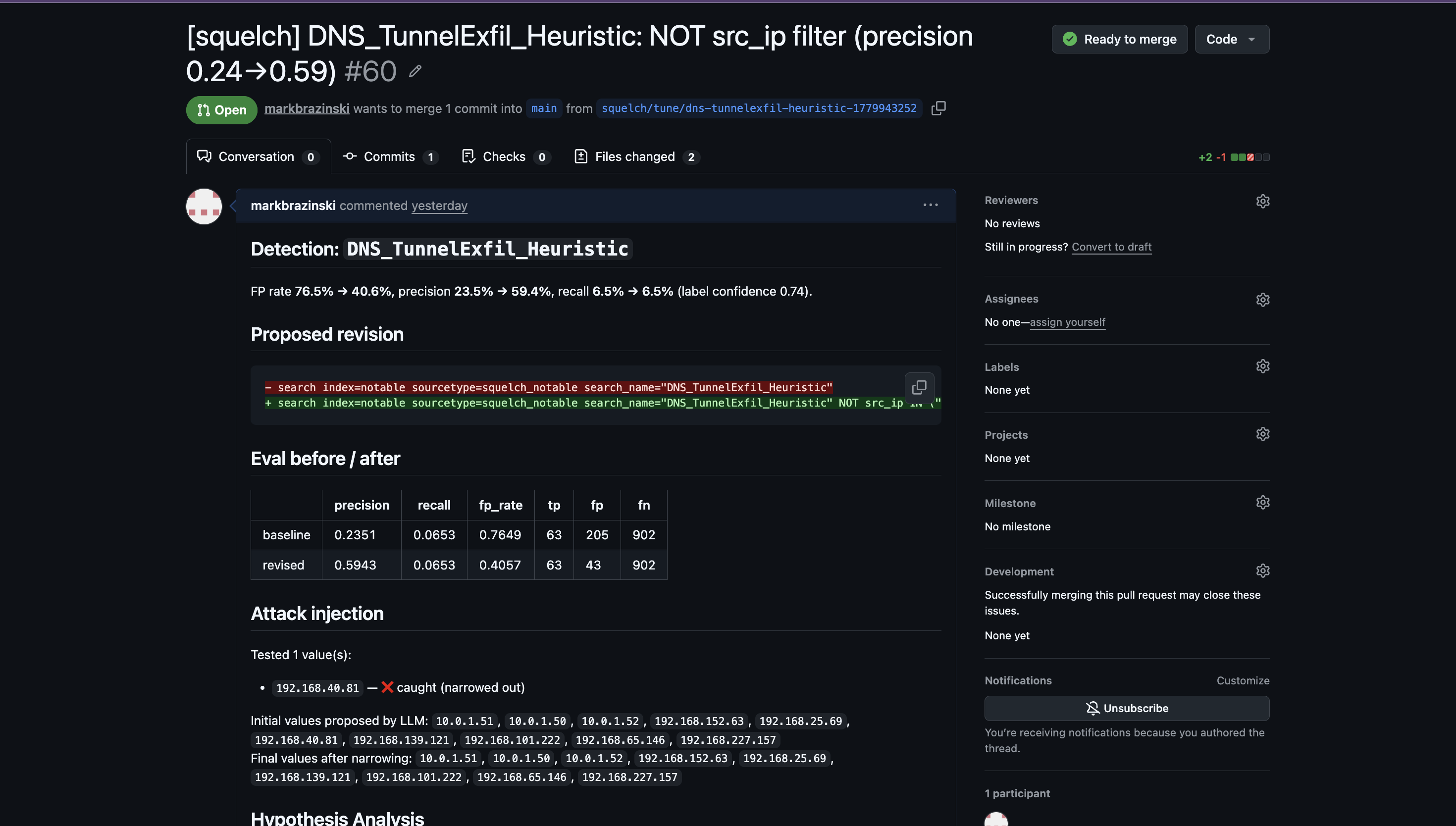Switch to the Commits tab

coord(390,156)
